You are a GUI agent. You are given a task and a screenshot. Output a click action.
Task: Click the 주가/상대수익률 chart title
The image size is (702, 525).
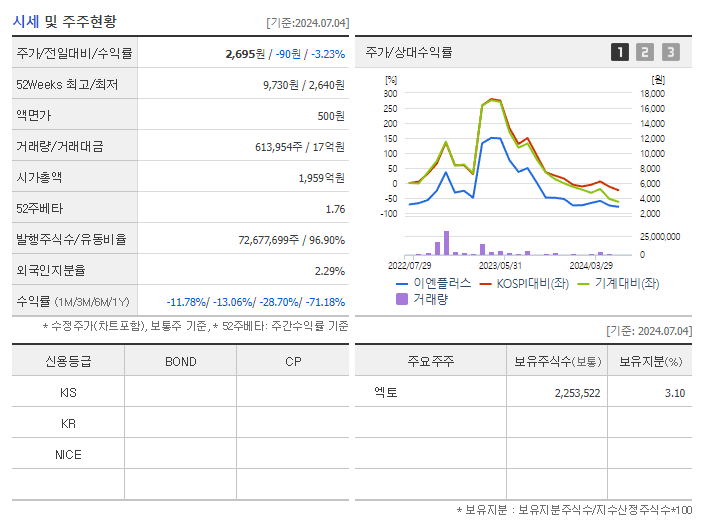tap(409, 52)
